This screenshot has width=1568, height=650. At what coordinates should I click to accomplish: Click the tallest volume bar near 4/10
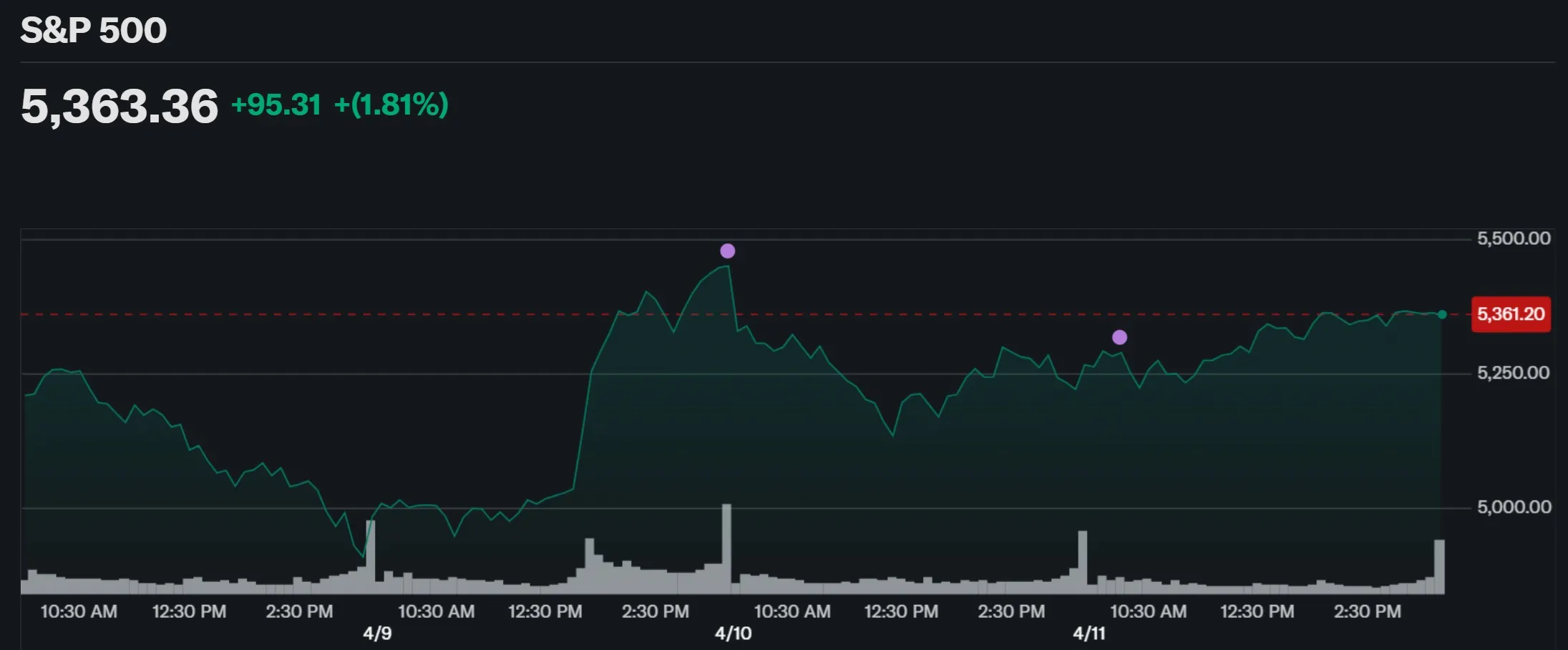[726, 548]
